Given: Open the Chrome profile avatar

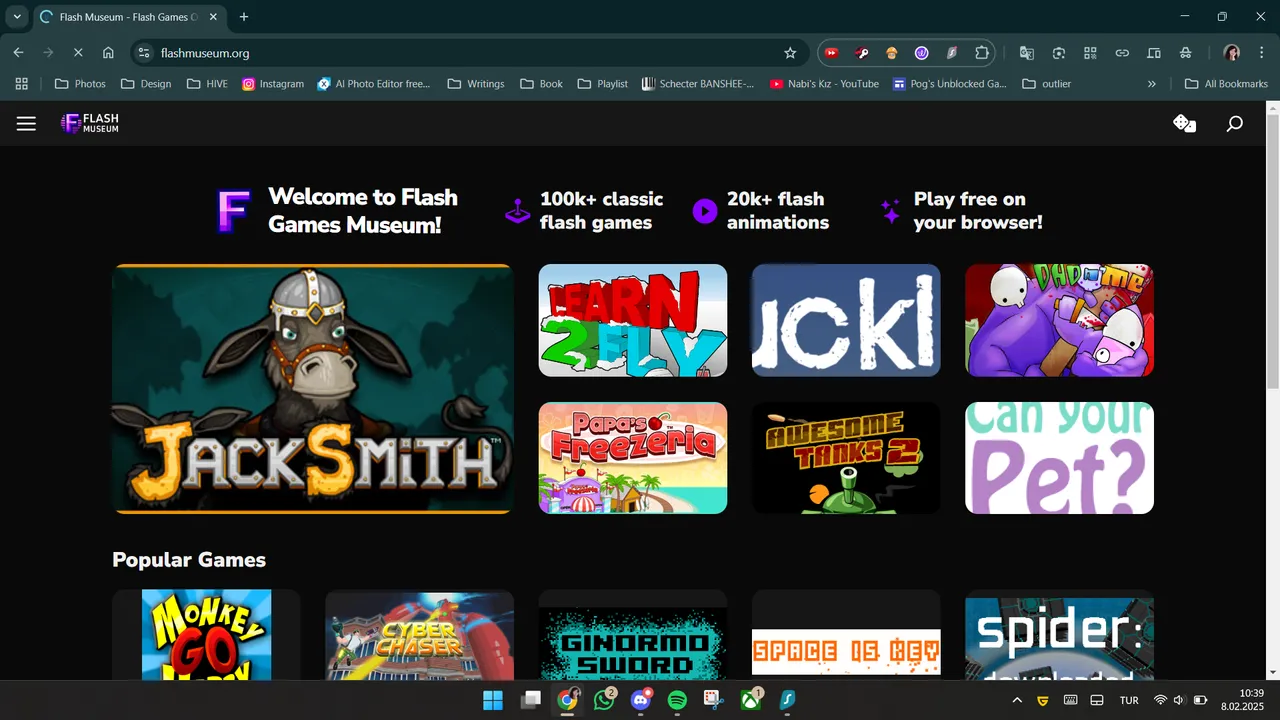Looking at the screenshot, I should pyautogui.click(x=1232, y=53).
